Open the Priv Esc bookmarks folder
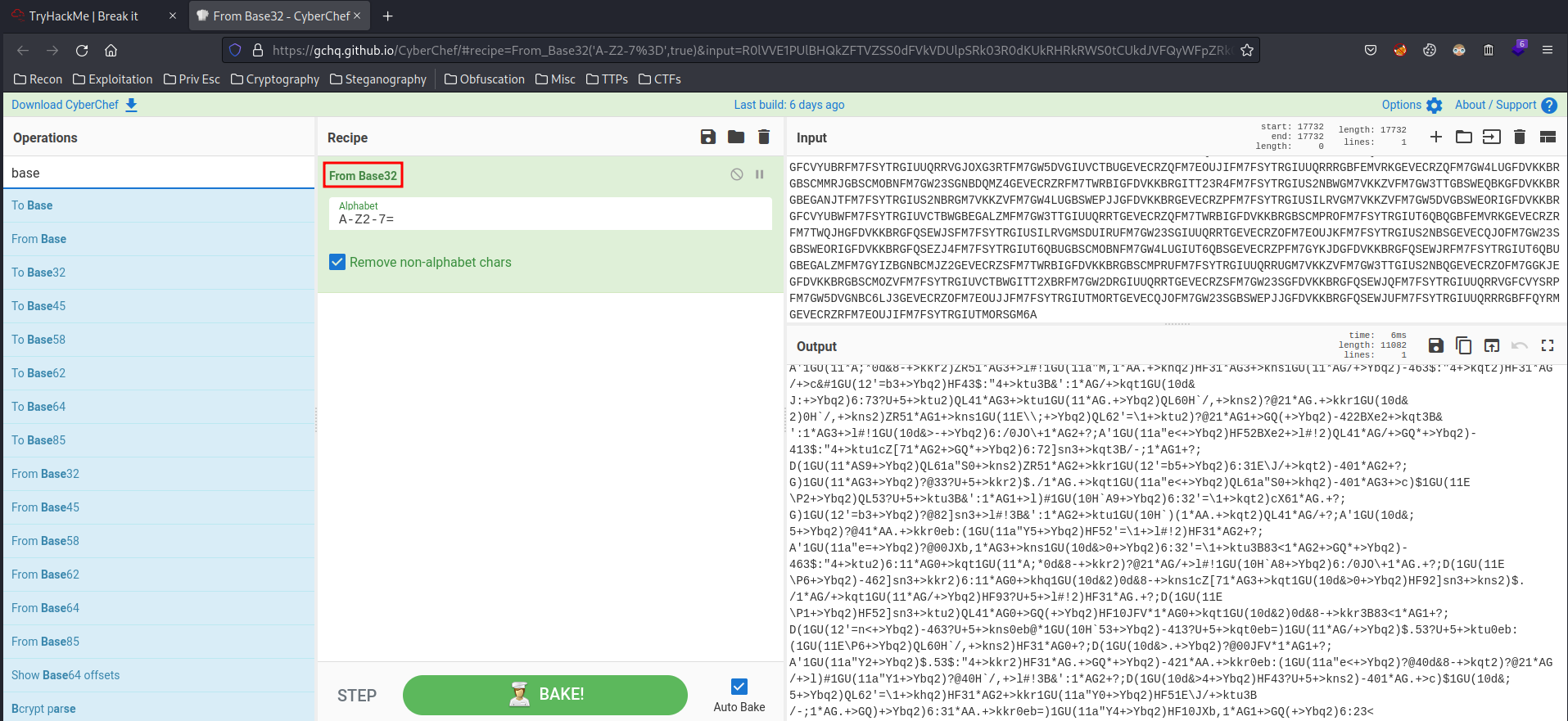Screen dimensions: 1568x721 (x=192, y=79)
